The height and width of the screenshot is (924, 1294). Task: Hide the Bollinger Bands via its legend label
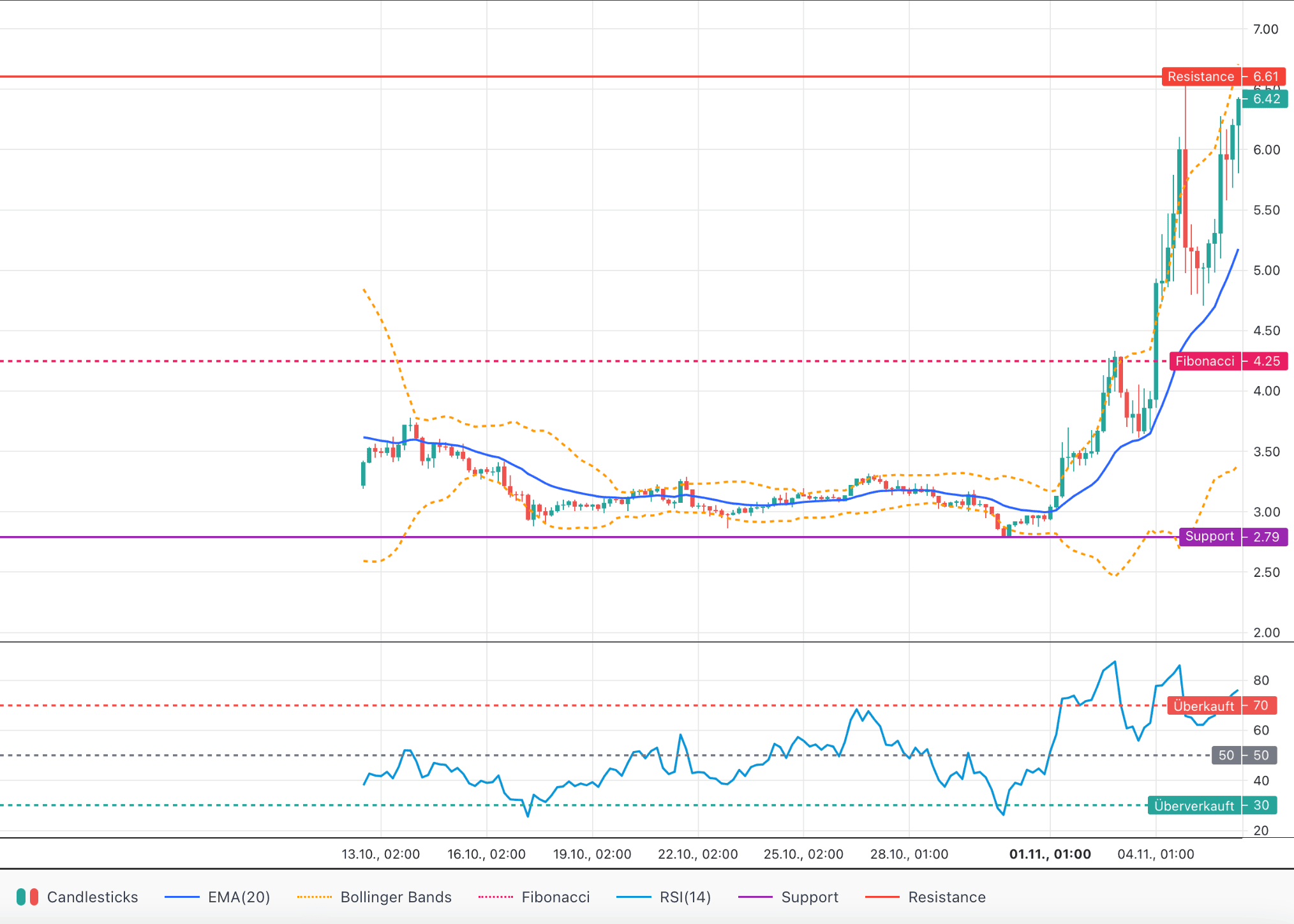pos(396,897)
